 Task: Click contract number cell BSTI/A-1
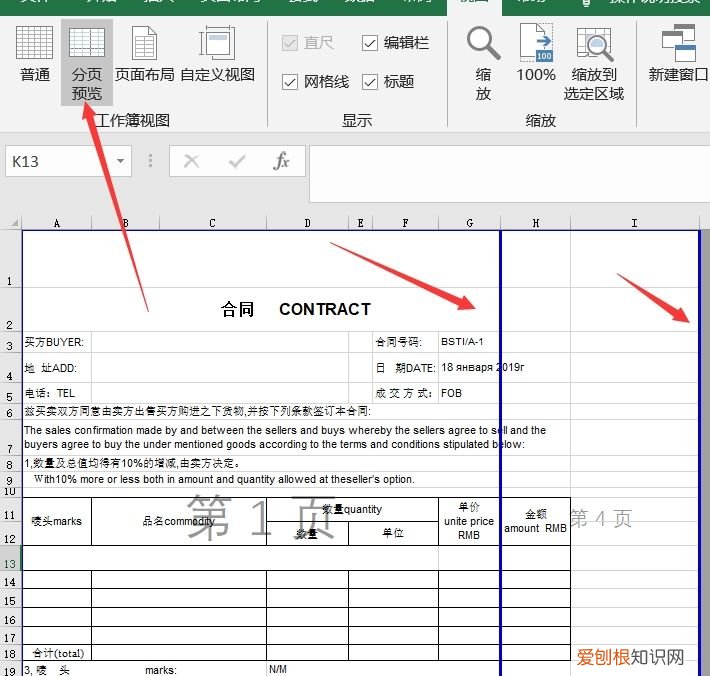(x=470, y=342)
